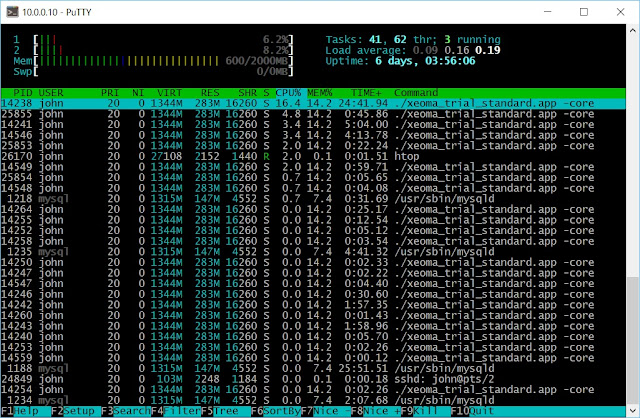
Task: Maximize the PuTTY window
Action: [584, 12]
